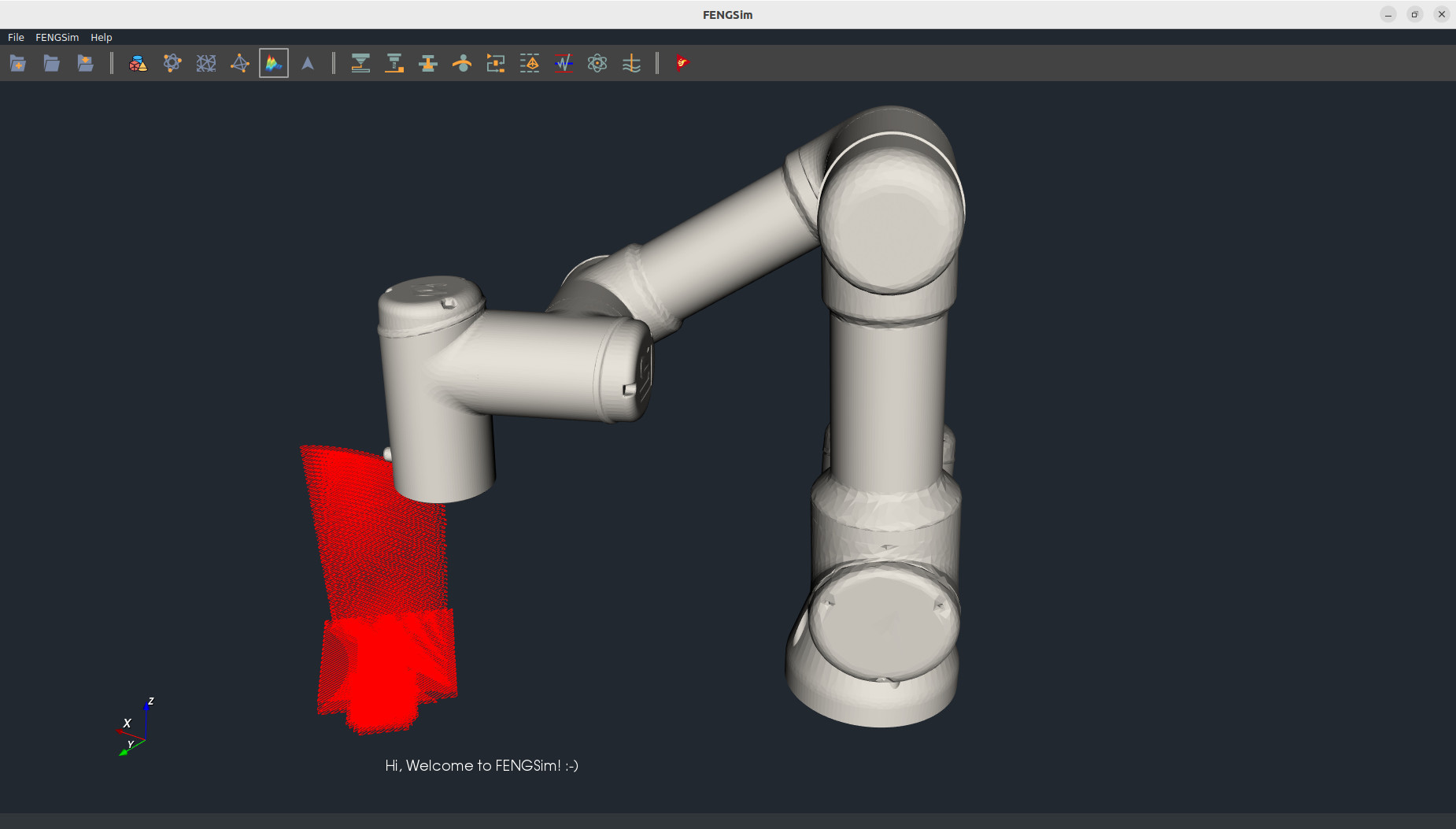Open the CAD geometry shapes module

(x=138, y=64)
